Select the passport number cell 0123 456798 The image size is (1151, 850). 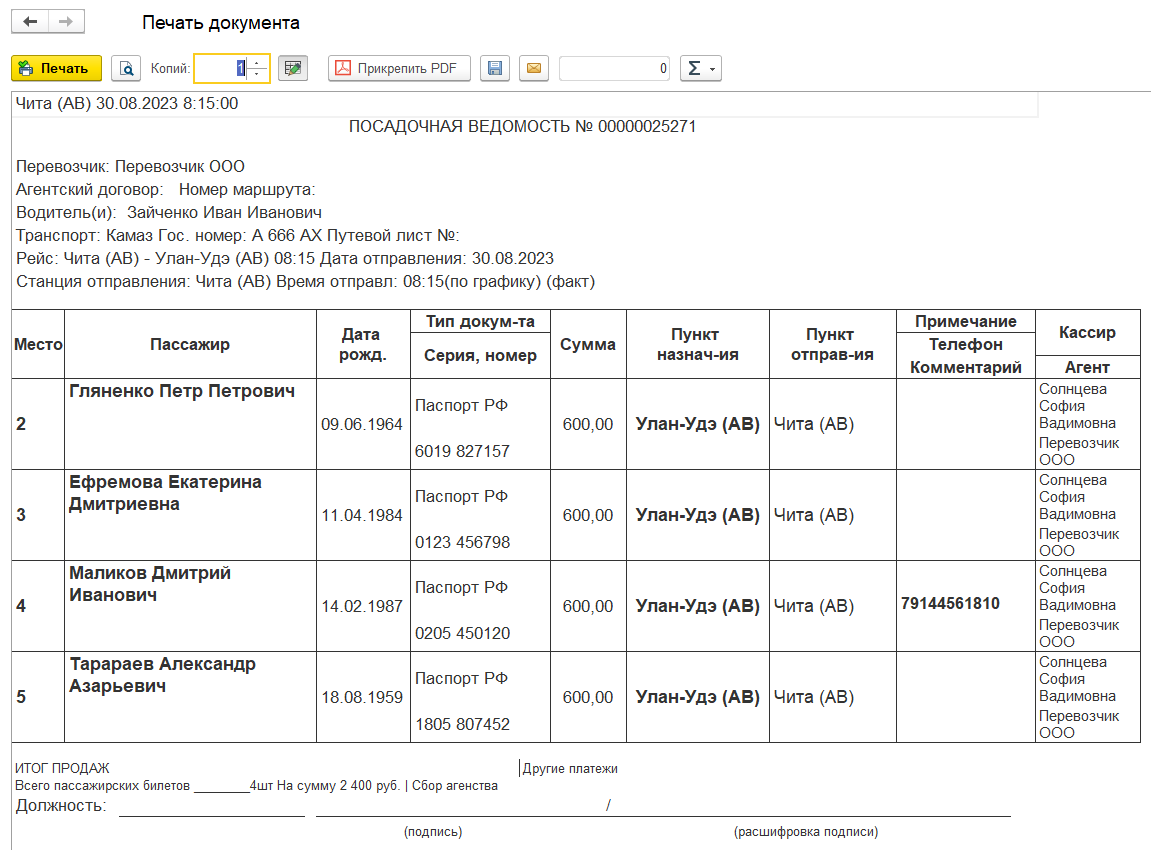(x=462, y=542)
